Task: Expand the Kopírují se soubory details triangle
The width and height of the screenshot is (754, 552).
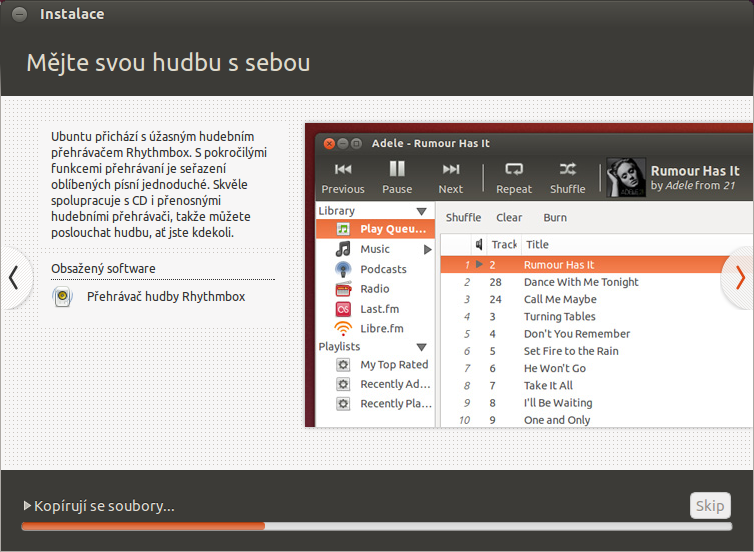Action: coord(27,505)
